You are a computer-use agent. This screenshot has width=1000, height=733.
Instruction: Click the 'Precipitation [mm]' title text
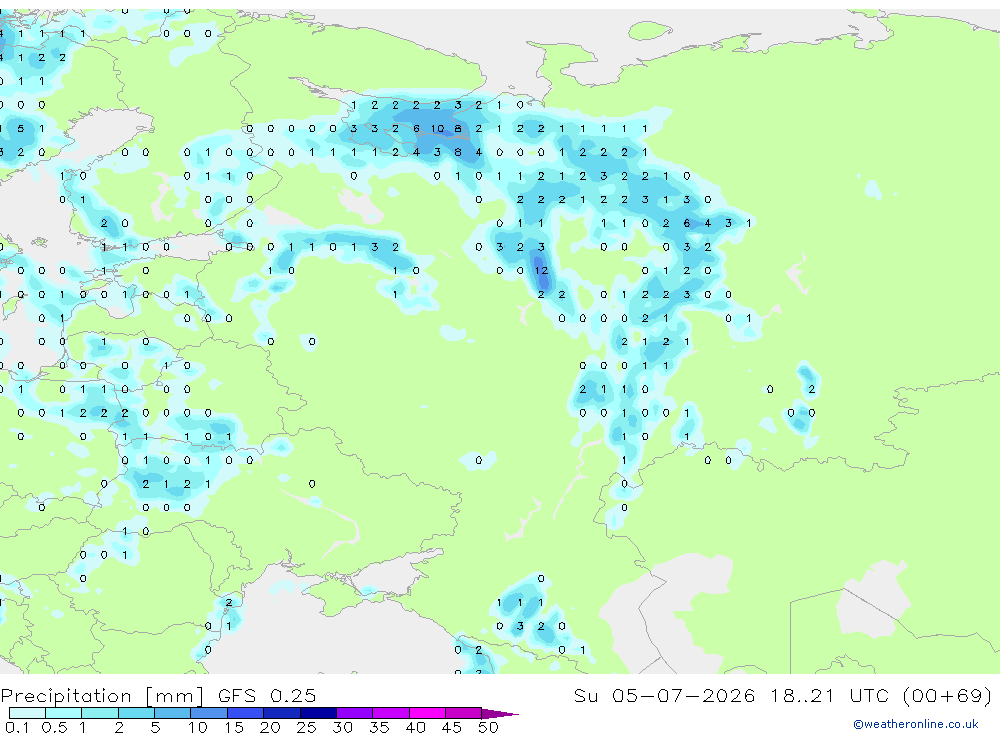point(103,695)
